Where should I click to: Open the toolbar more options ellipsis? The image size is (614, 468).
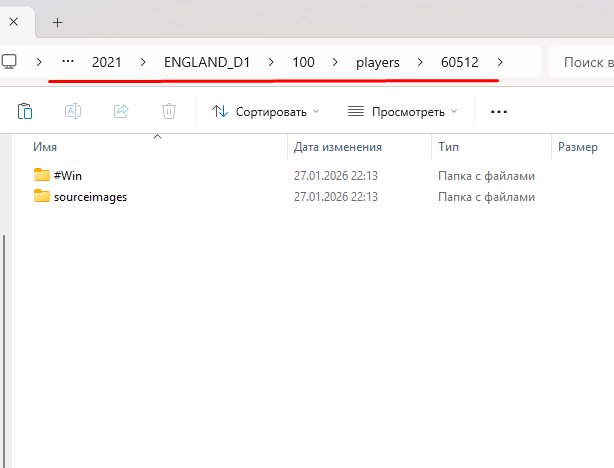[499, 112]
